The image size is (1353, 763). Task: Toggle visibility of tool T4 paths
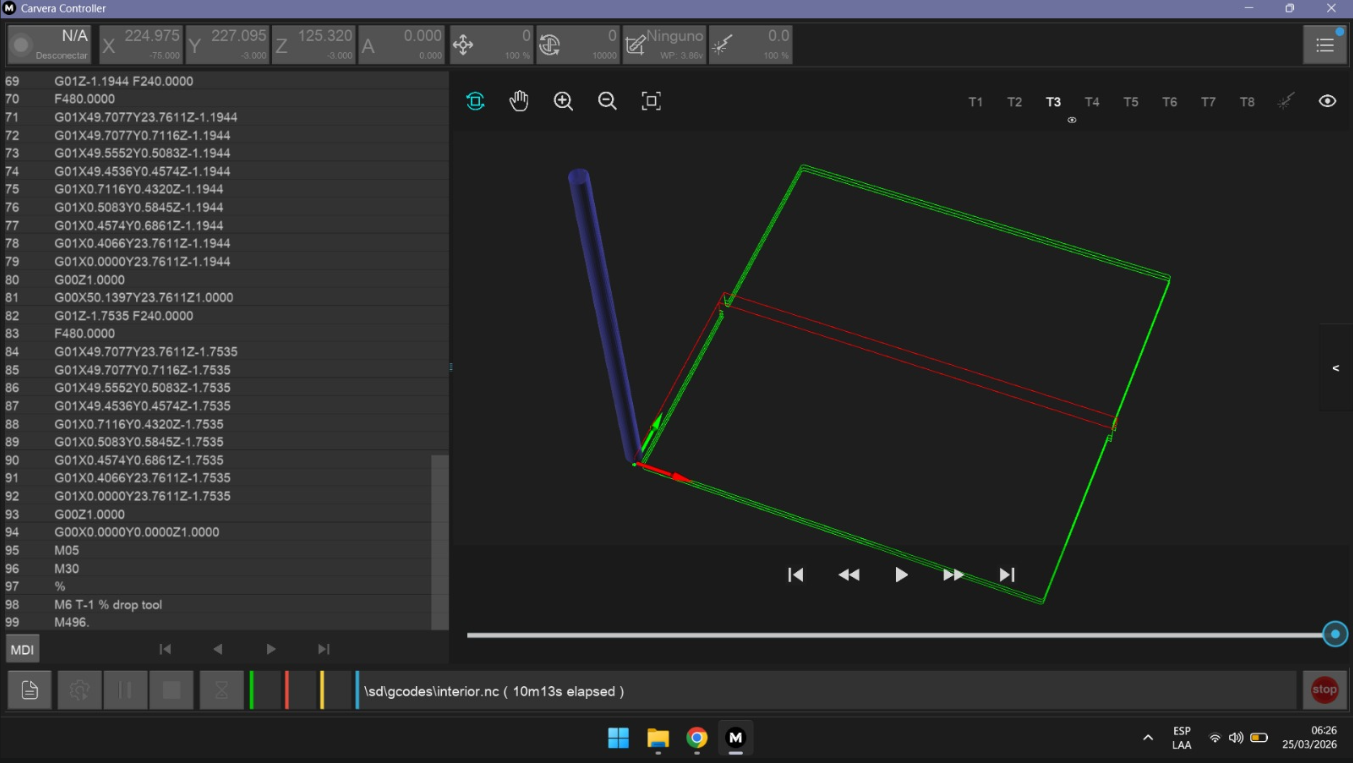pos(1092,102)
